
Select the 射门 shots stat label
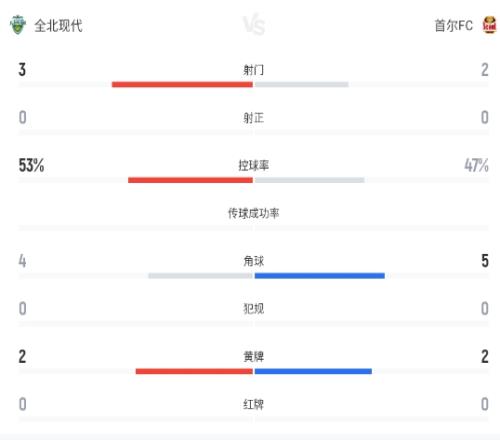(253, 70)
